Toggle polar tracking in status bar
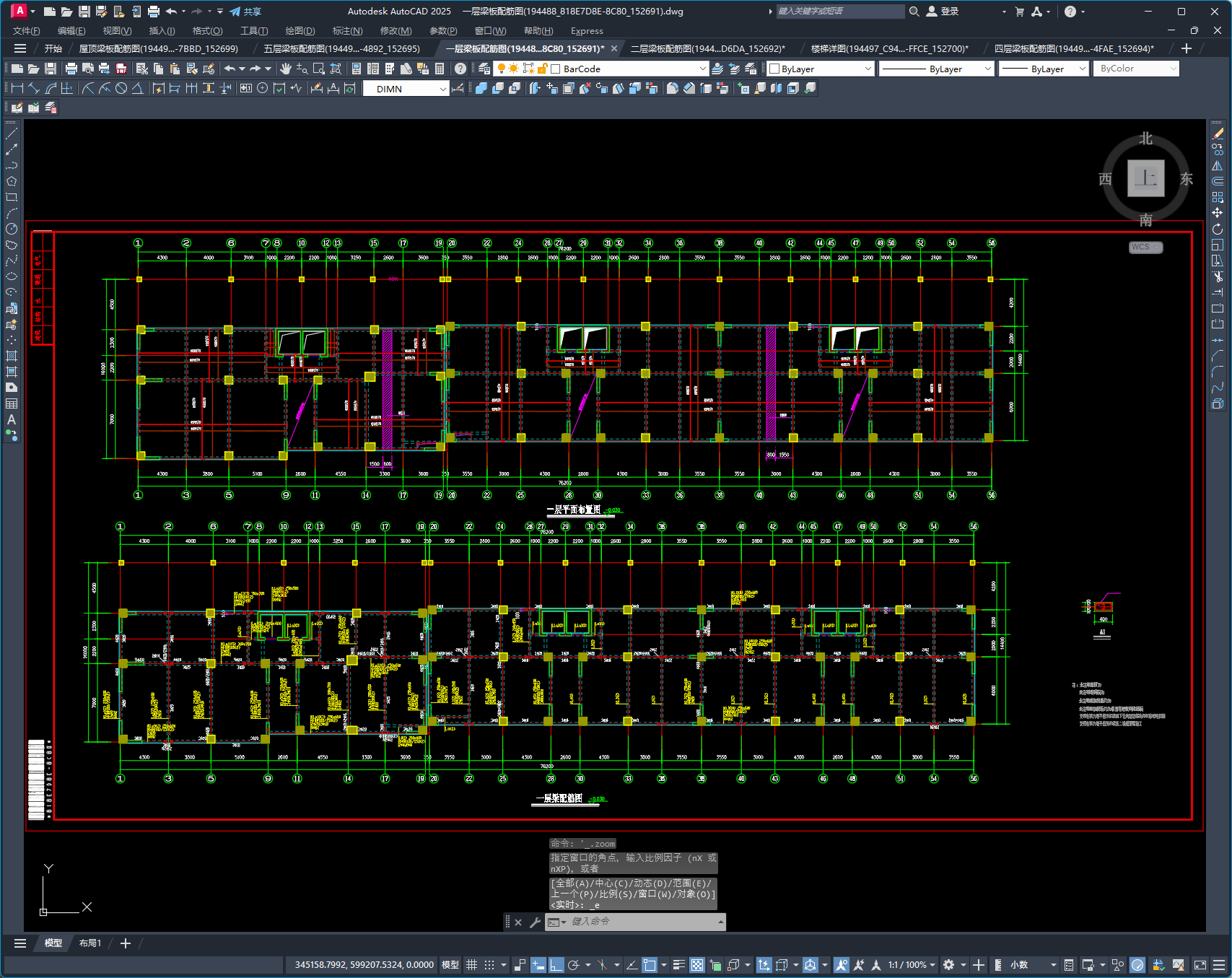The width and height of the screenshot is (1232, 978). click(575, 965)
